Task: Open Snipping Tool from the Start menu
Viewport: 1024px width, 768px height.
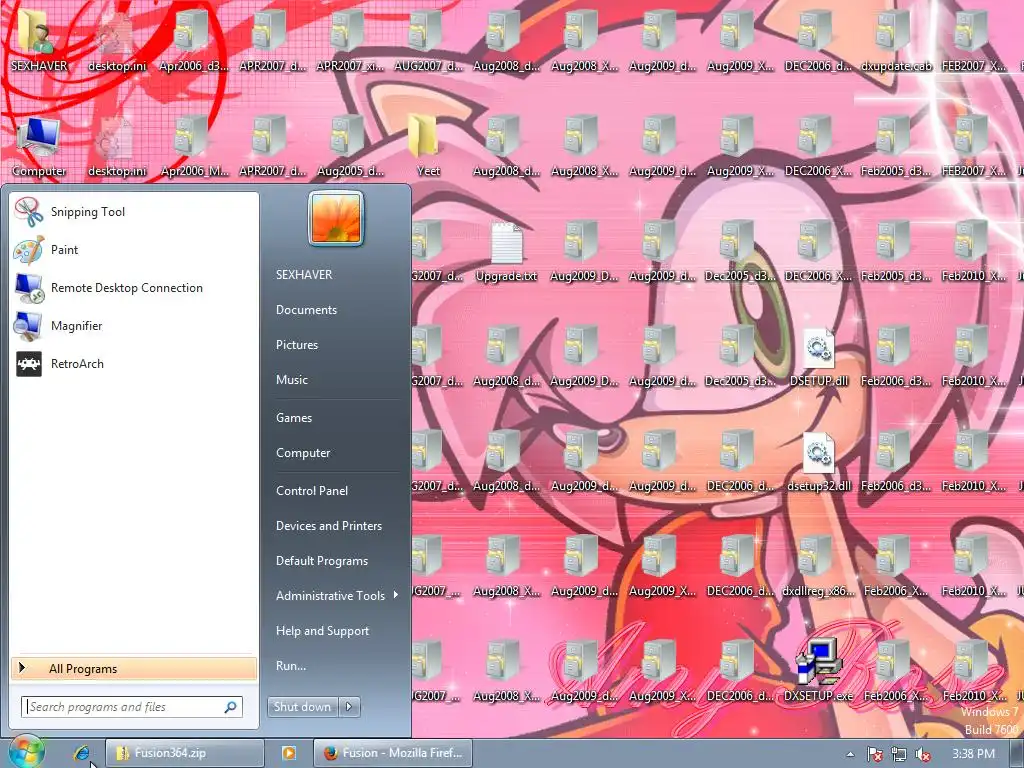Action: [134, 212]
